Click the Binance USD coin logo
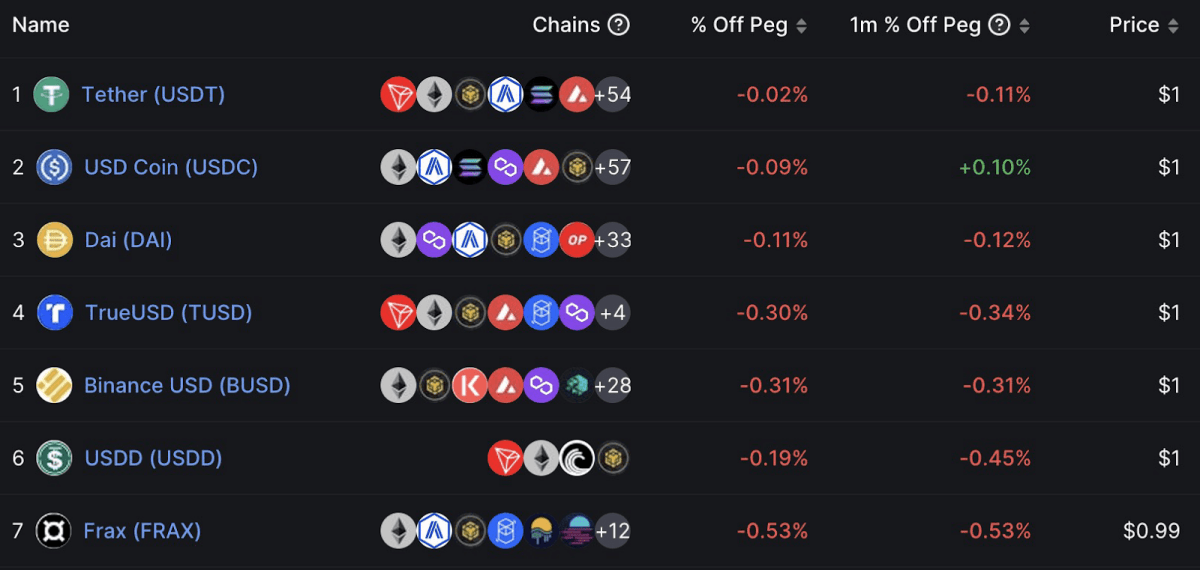Image resolution: width=1200 pixels, height=570 pixels. coord(54,385)
